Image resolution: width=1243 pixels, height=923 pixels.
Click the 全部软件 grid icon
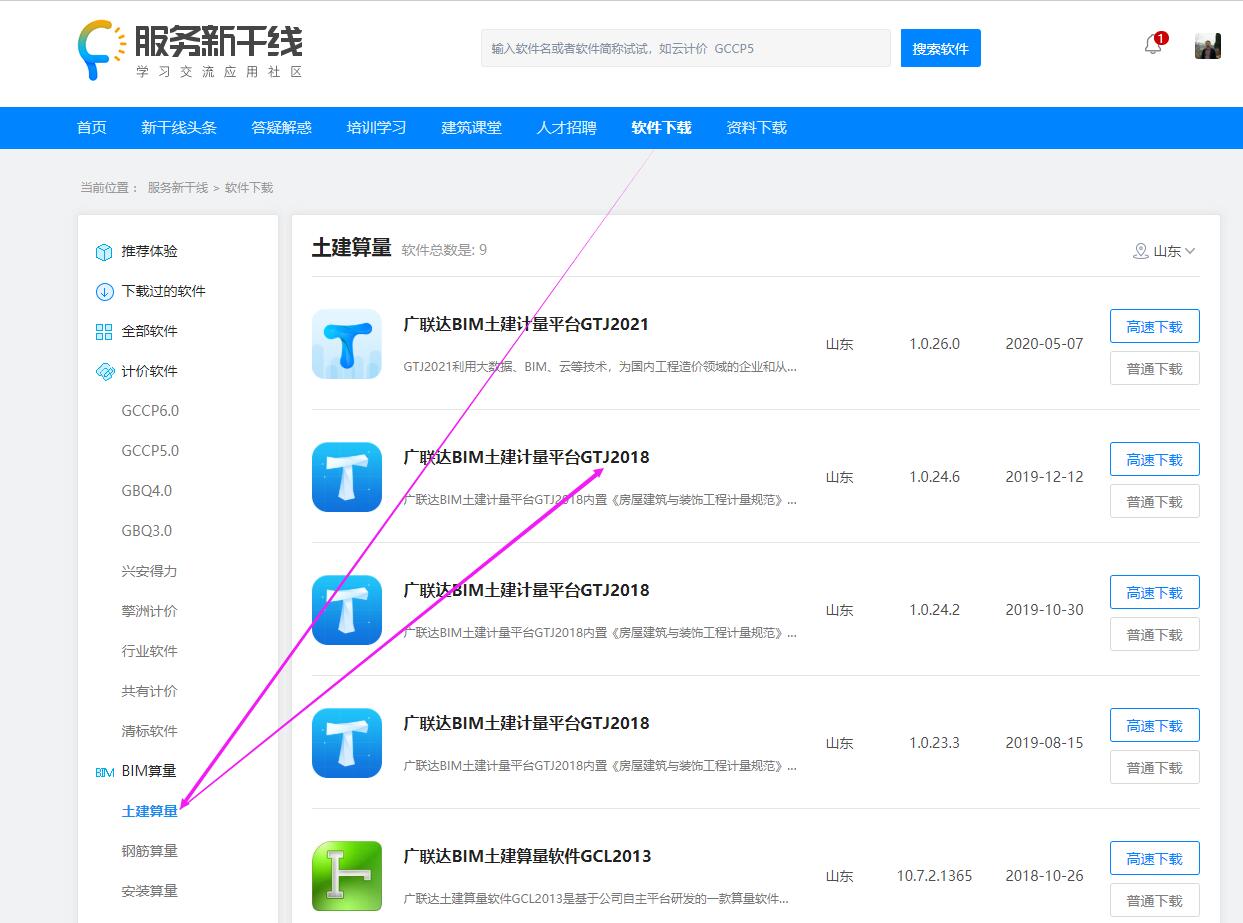(104, 332)
